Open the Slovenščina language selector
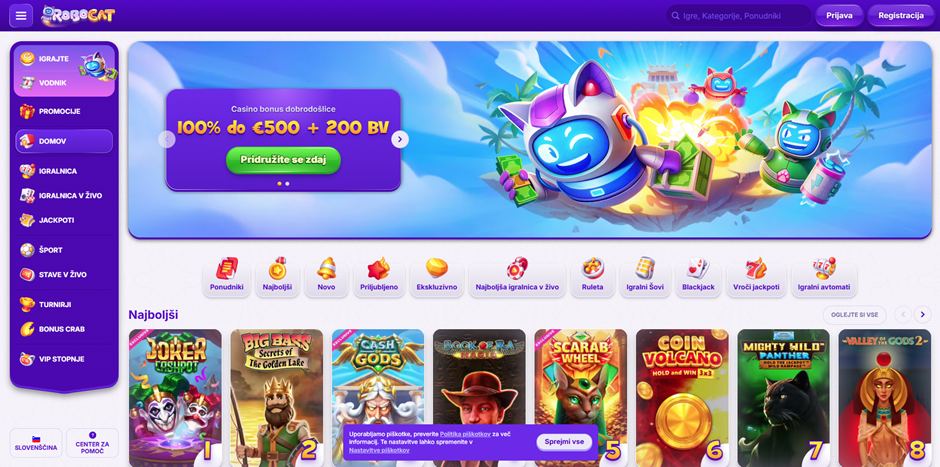The height and width of the screenshot is (467, 940). tap(36, 443)
